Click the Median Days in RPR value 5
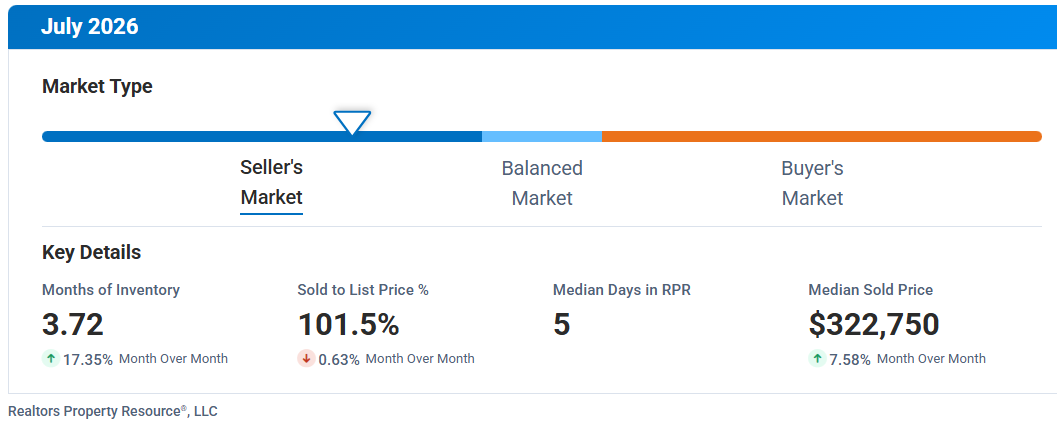 click(562, 324)
